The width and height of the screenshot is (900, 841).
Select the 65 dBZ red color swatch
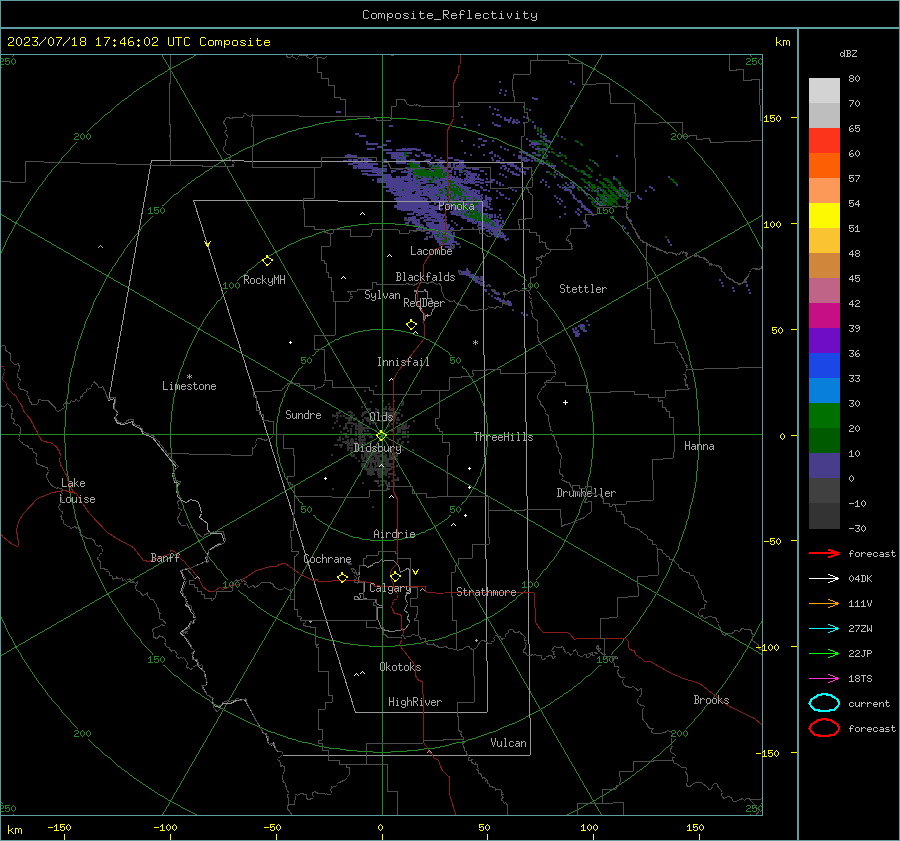point(824,140)
